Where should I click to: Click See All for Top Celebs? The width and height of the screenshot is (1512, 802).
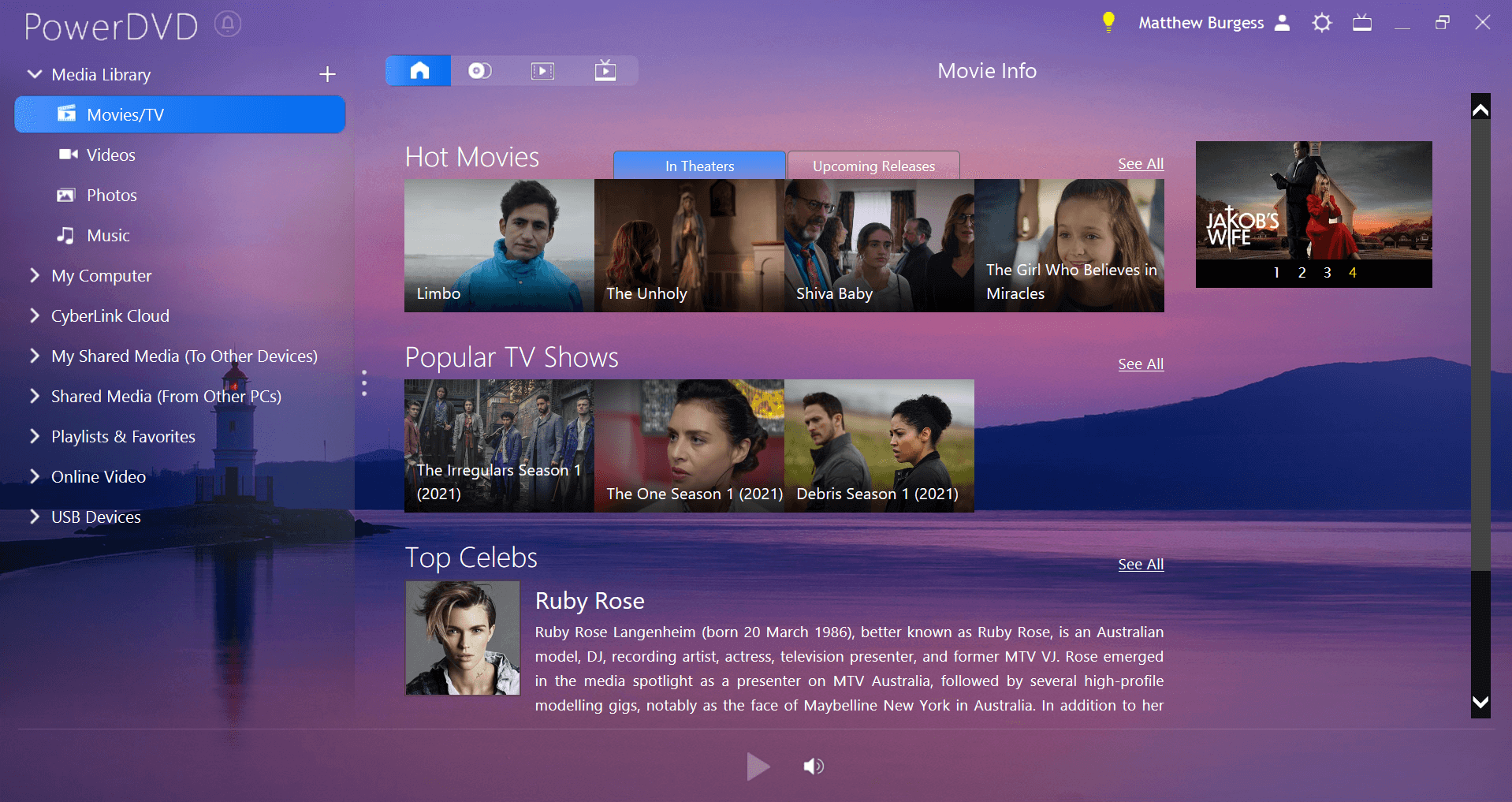(x=1141, y=564)
